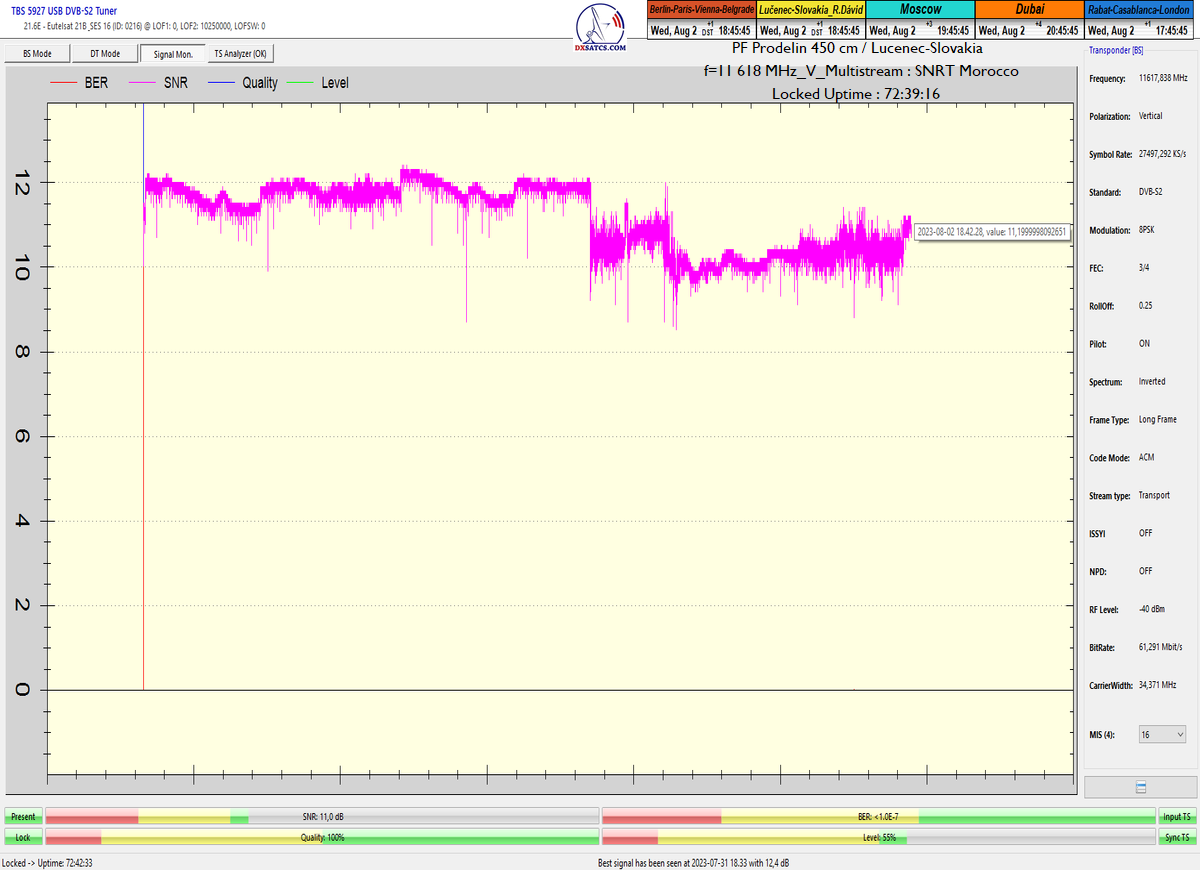This screenshot has height=870, width=1200.
Task: Open the TS Analyzer (OK) tab
Action: pyautogui.click(x=240, y=54)
